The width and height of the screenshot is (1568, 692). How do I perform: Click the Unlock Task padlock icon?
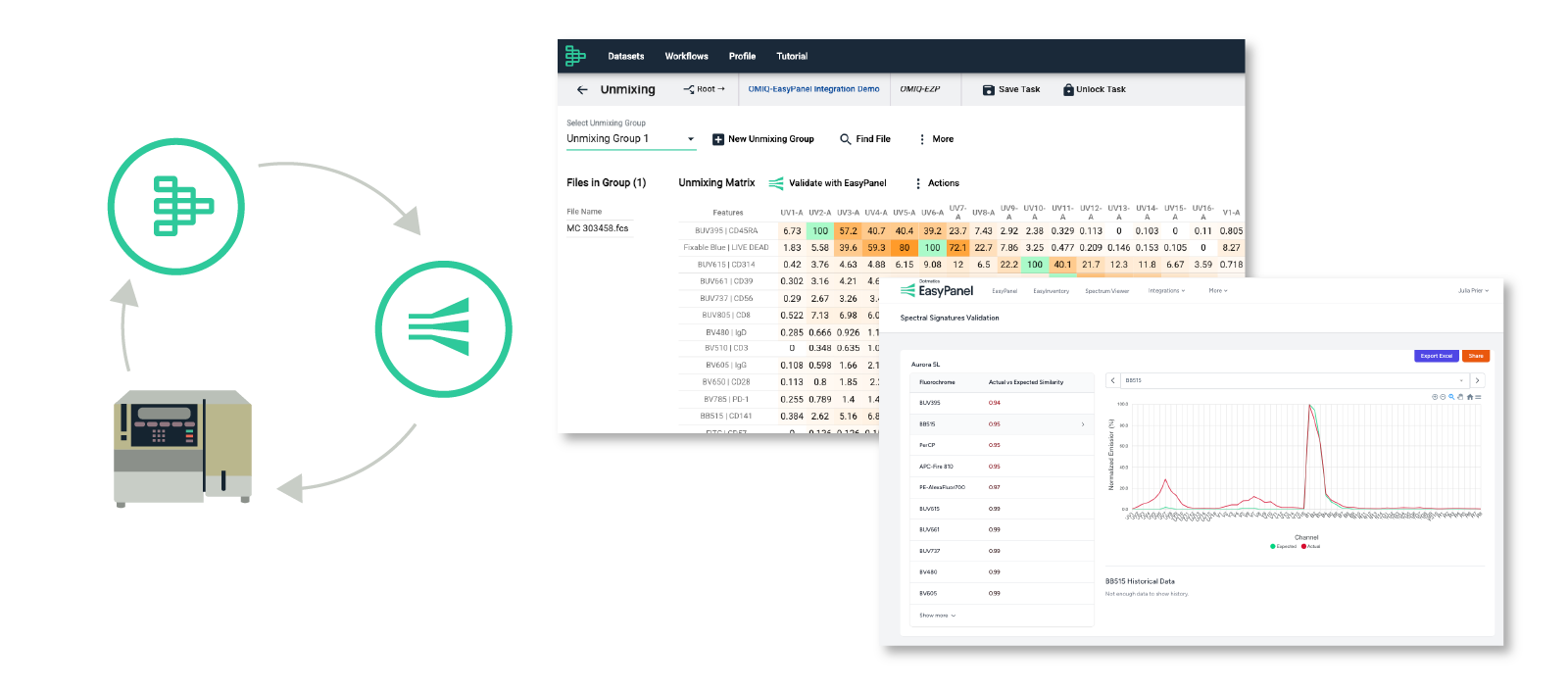[1068, 89]
